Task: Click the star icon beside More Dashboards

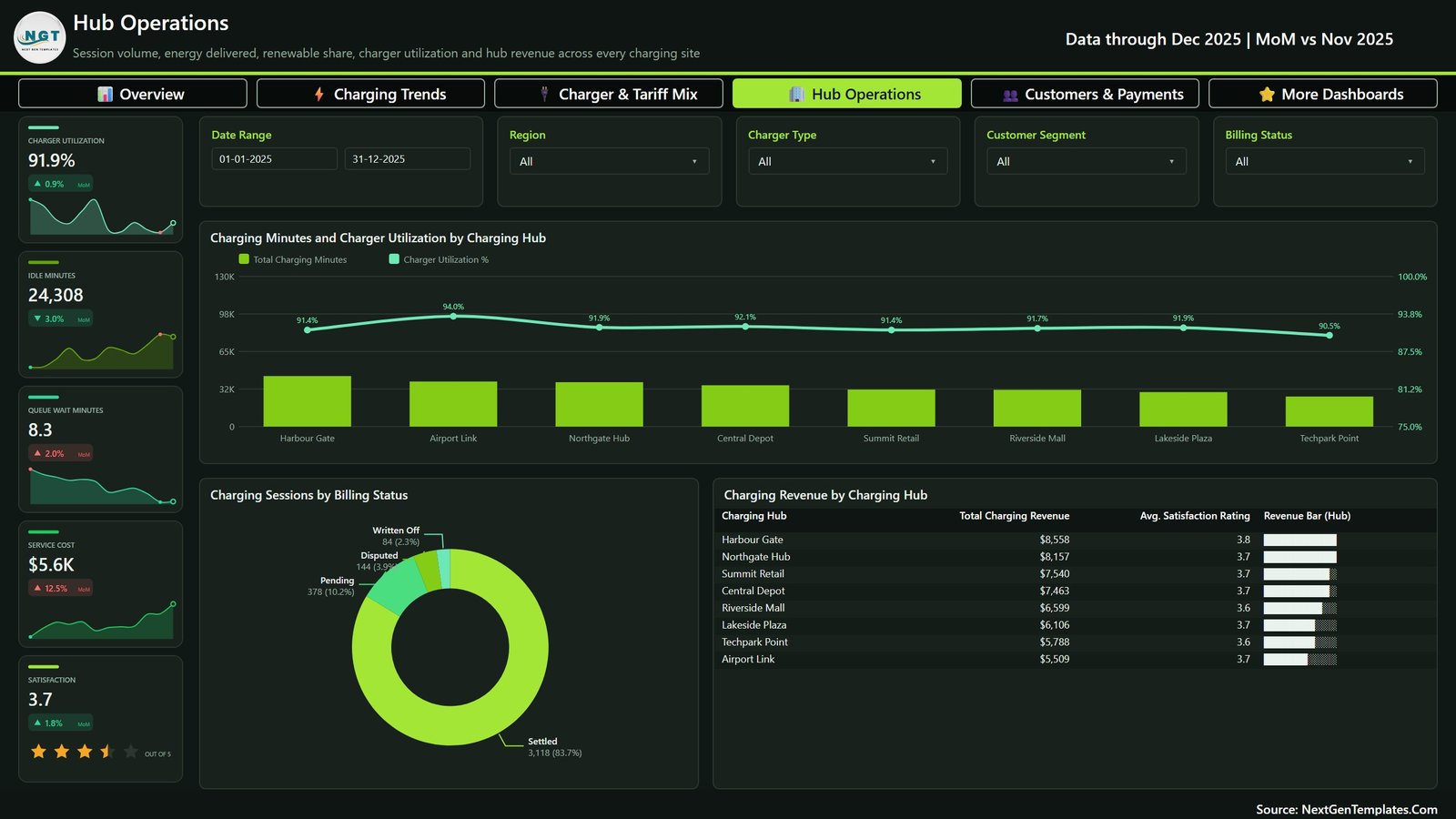Action: tap(1267, 94)
